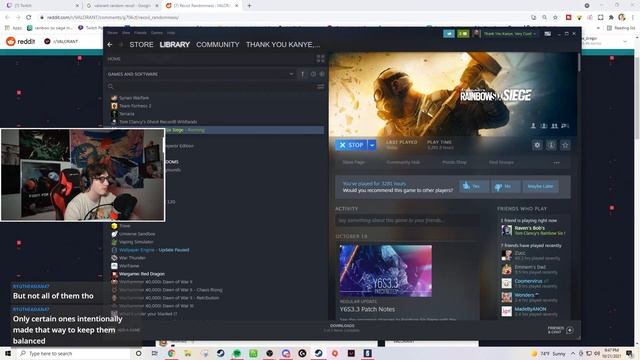The width and height of the screenshot is (640, 360).
Task: Open the THANK YOU KANYE profile section
Action: pos(283,44)
